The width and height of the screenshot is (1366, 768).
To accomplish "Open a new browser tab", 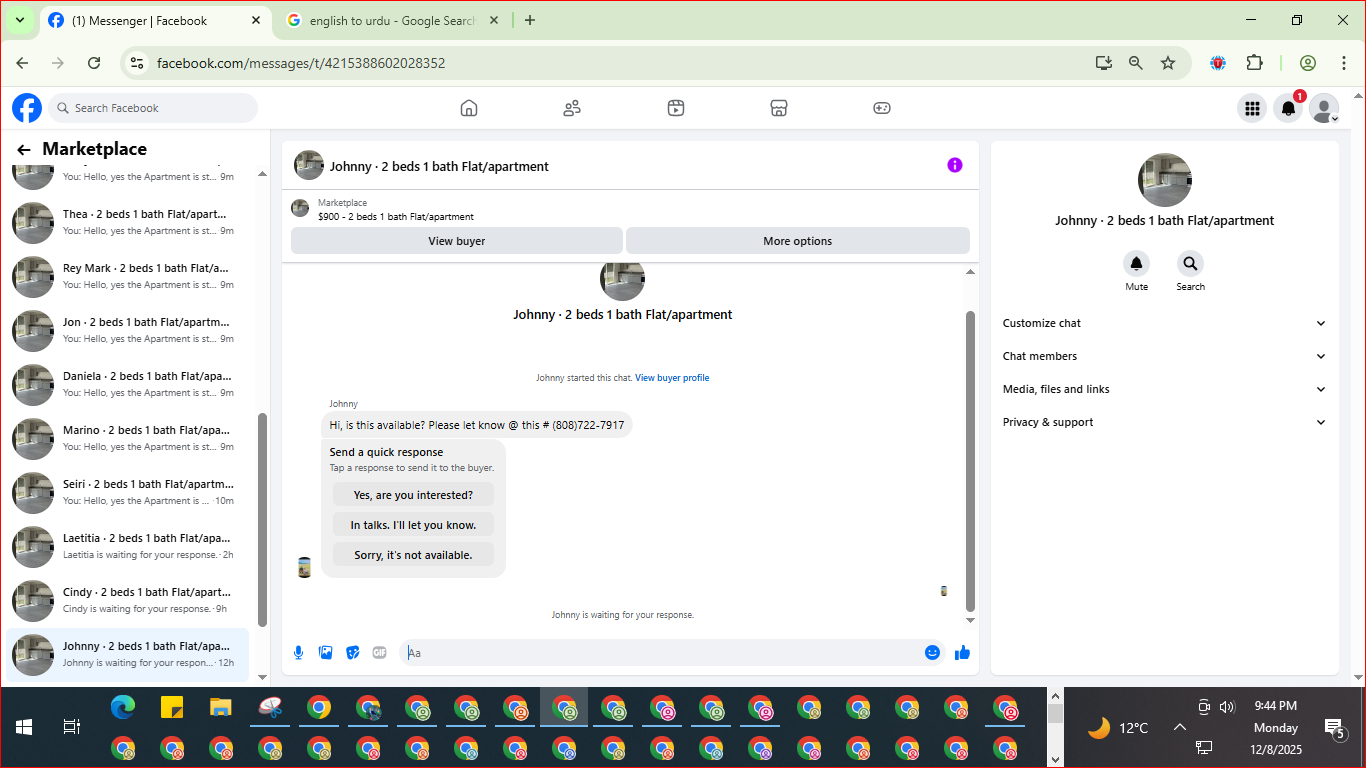I will [x=530, y=20].
